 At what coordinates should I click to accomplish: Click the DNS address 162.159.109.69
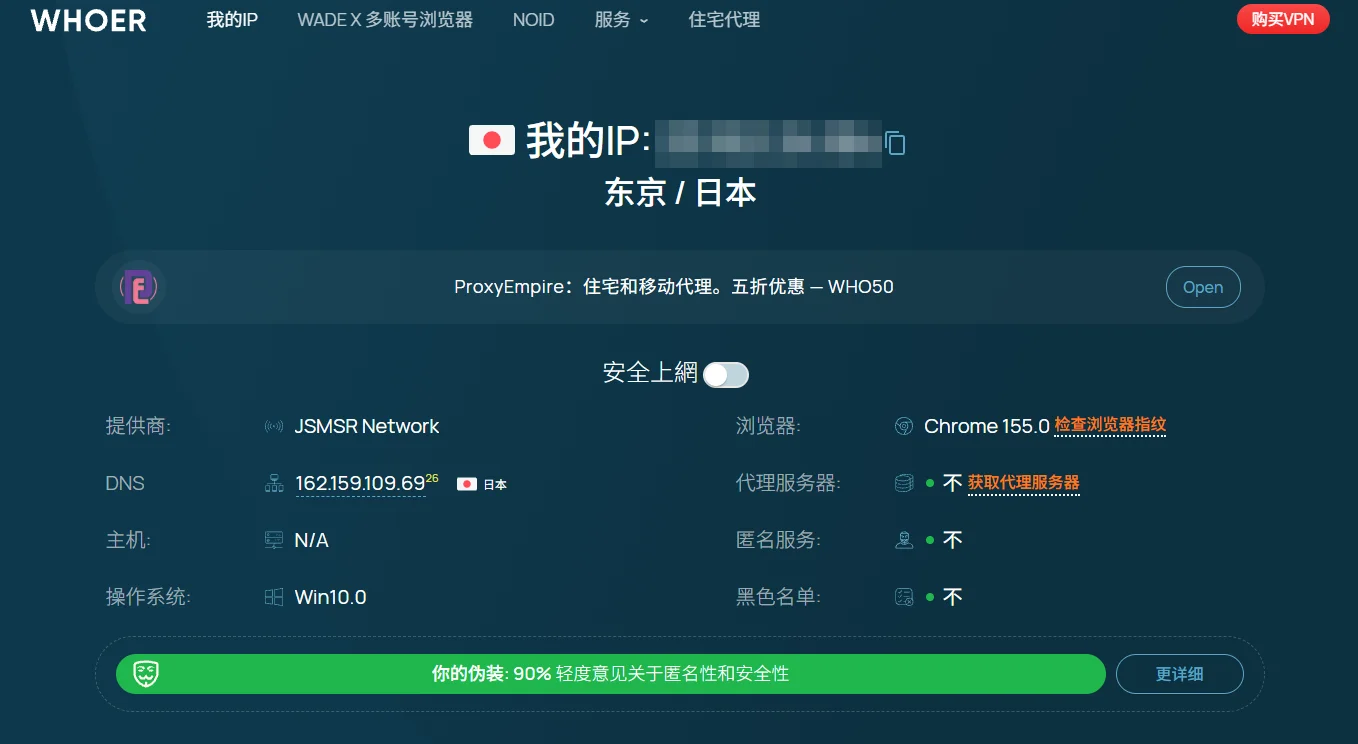tap(360, 484)
